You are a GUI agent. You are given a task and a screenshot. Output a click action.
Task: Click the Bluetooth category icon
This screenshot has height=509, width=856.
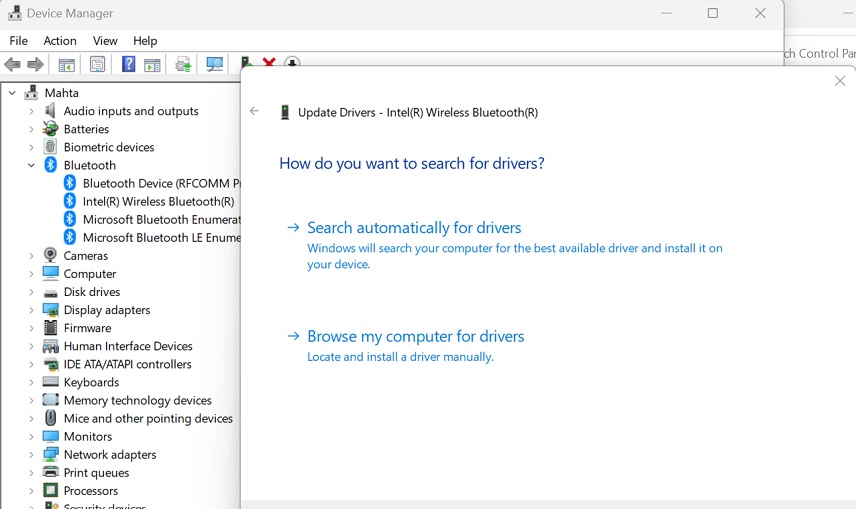[50, 165]
